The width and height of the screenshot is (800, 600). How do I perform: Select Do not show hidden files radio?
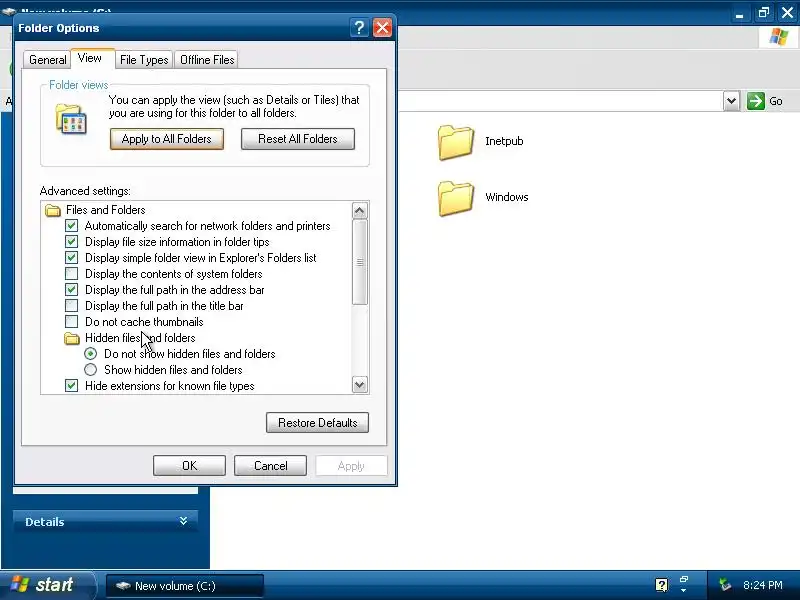90,354
